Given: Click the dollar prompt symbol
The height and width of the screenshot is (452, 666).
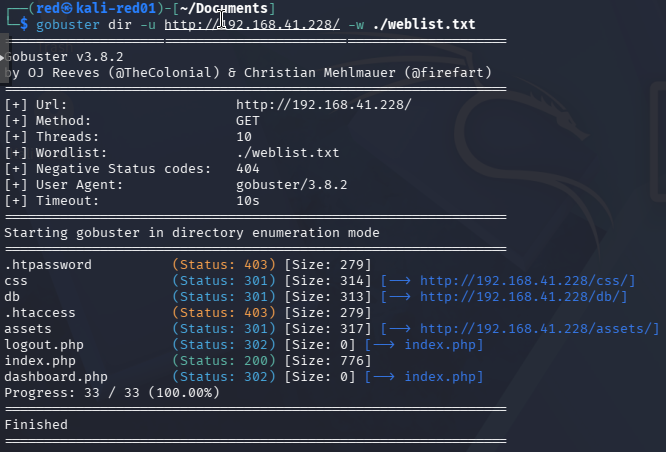Looking at the screenshot, I should pos(24,24).
